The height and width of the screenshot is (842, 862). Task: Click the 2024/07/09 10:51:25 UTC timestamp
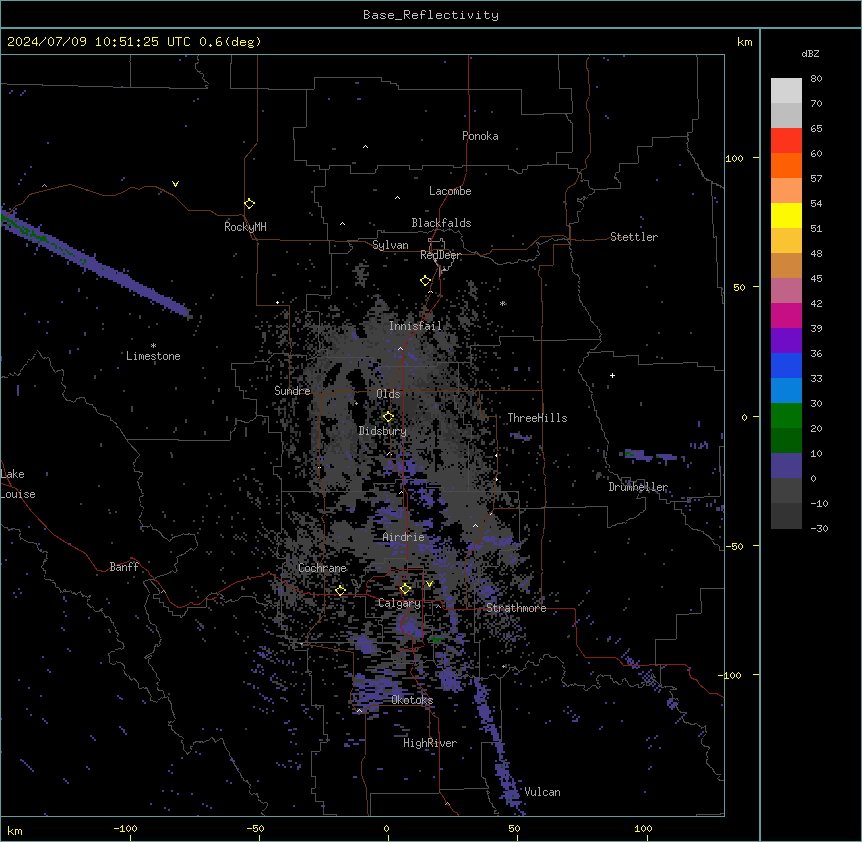coord(98,42)
